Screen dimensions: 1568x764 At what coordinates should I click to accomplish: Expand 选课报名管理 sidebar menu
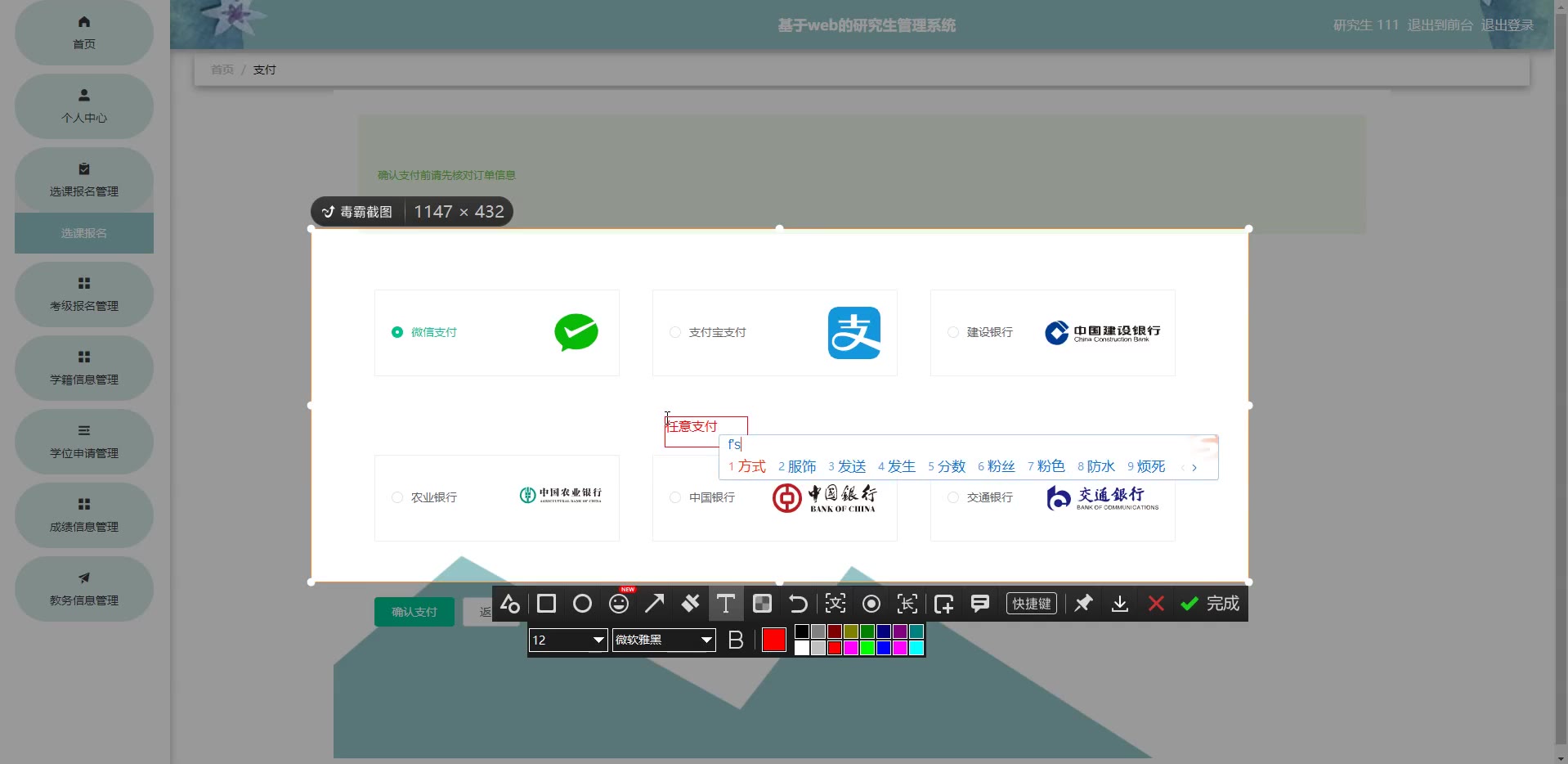[x=84, y=180]
